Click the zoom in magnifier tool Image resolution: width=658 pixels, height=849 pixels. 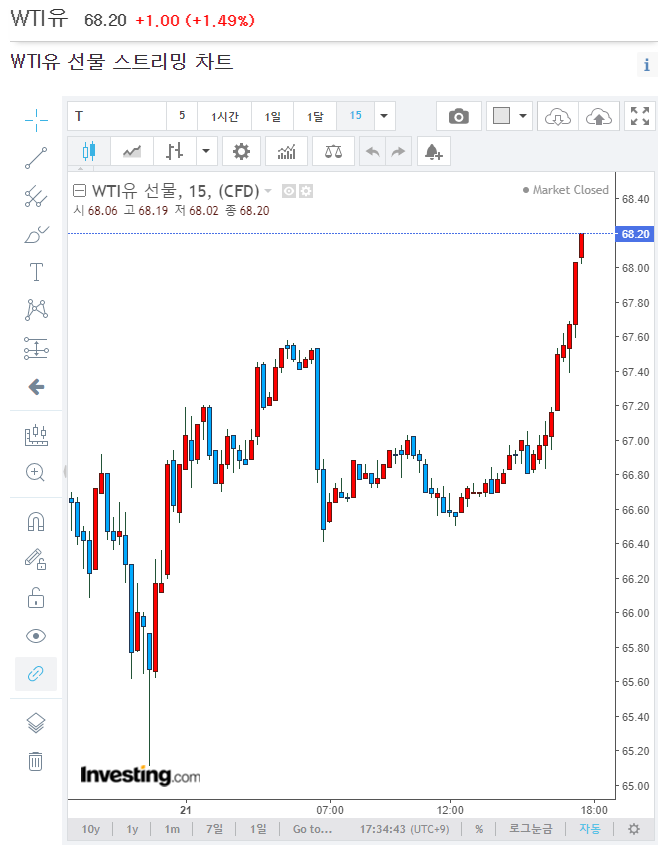coord(36,473)
